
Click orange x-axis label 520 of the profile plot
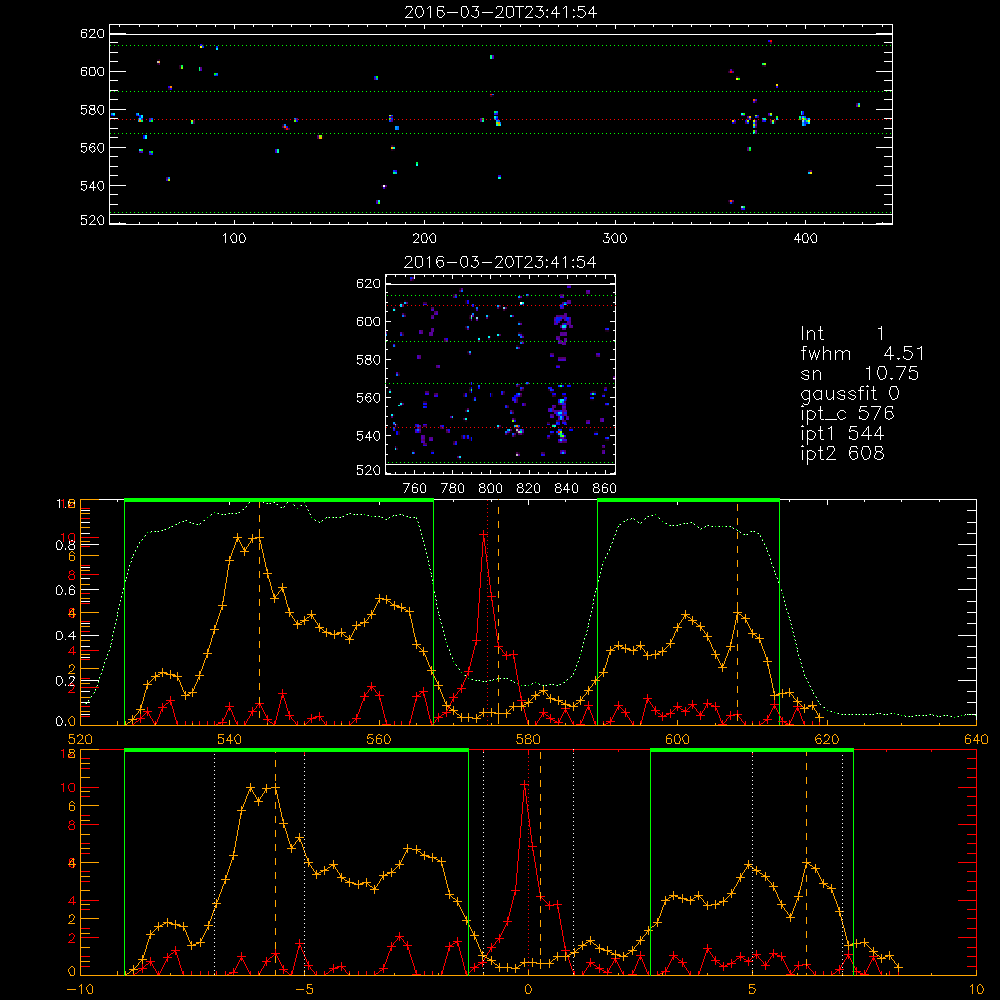tap(80, 740)
